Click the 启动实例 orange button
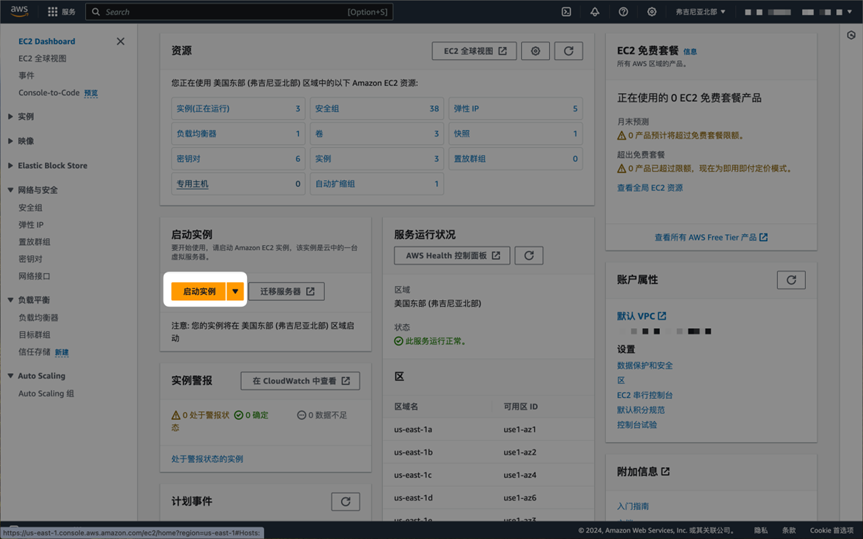The width and height of the screenshot is (863, 539). coord(199,291)
